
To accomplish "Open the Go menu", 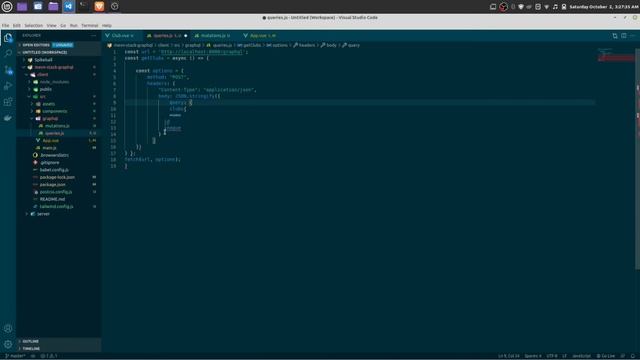I will pyautogui.click(x=63, y=25).
